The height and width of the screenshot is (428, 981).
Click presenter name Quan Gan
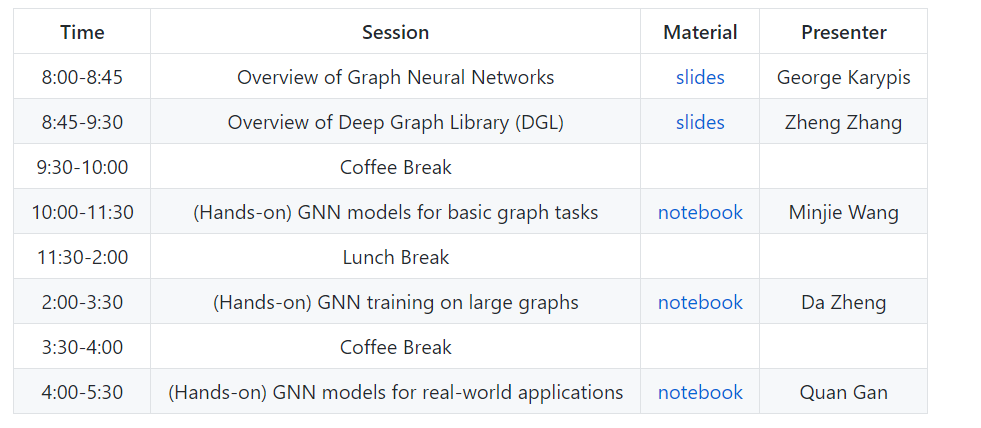coord(843,392)
